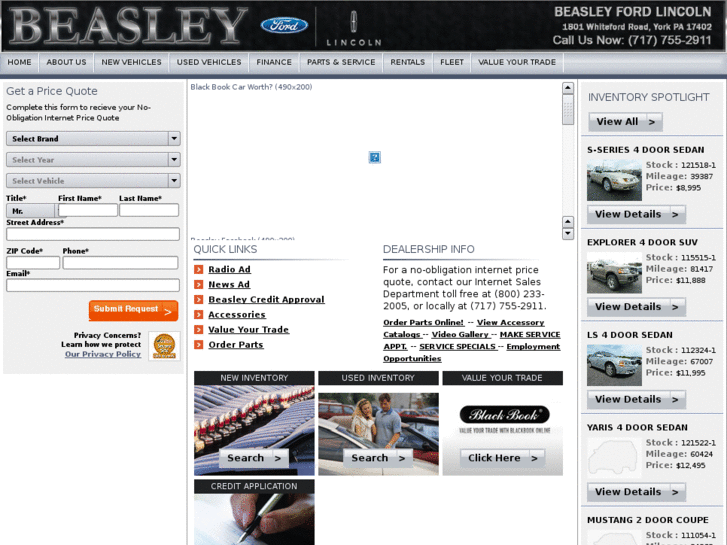727x545 pixels.
Task: Click the Submit Request button
Action: pyautogui.click(x=134, y=310)
